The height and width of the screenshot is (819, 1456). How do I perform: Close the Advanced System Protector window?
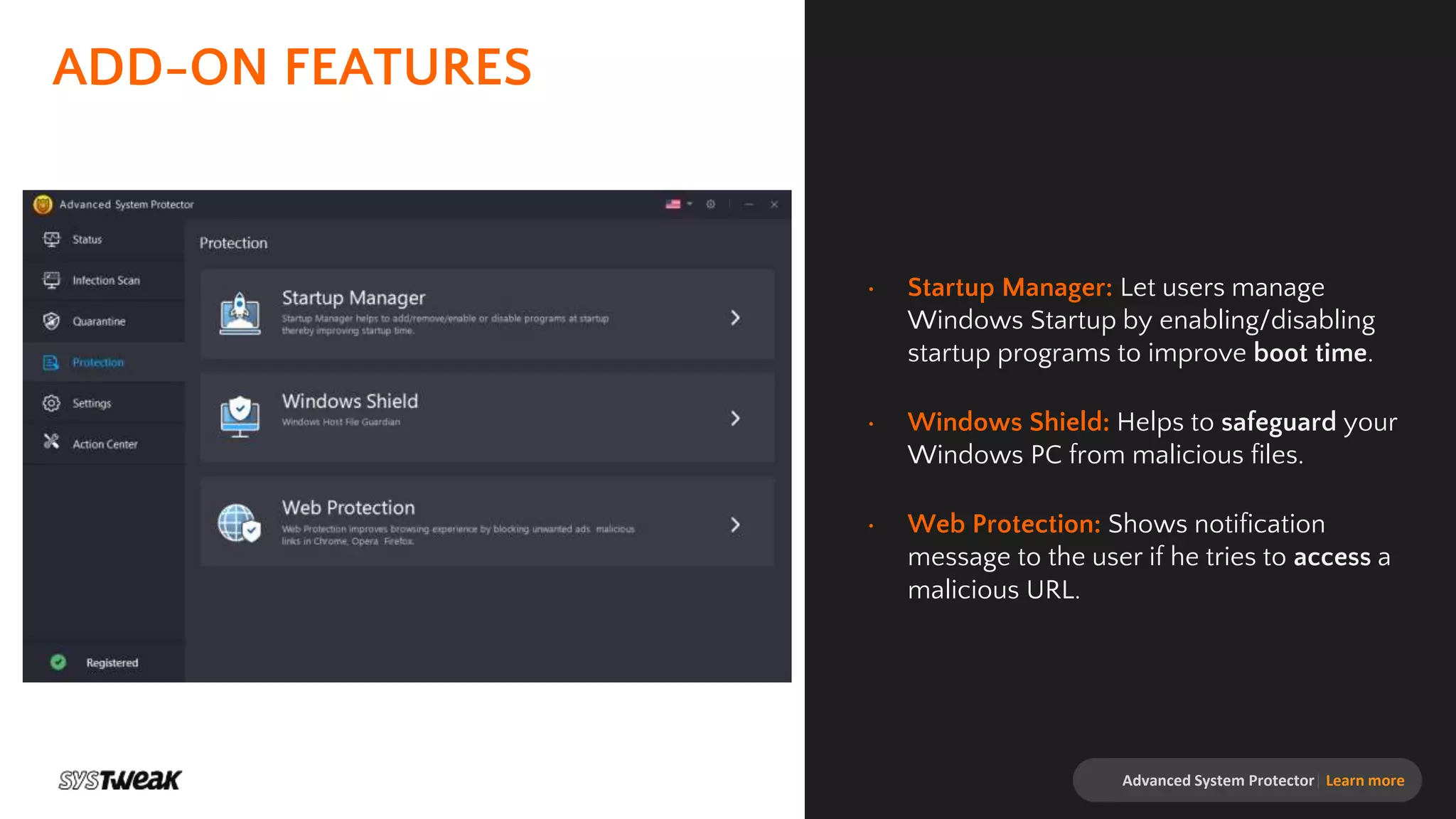coord(774,204)
